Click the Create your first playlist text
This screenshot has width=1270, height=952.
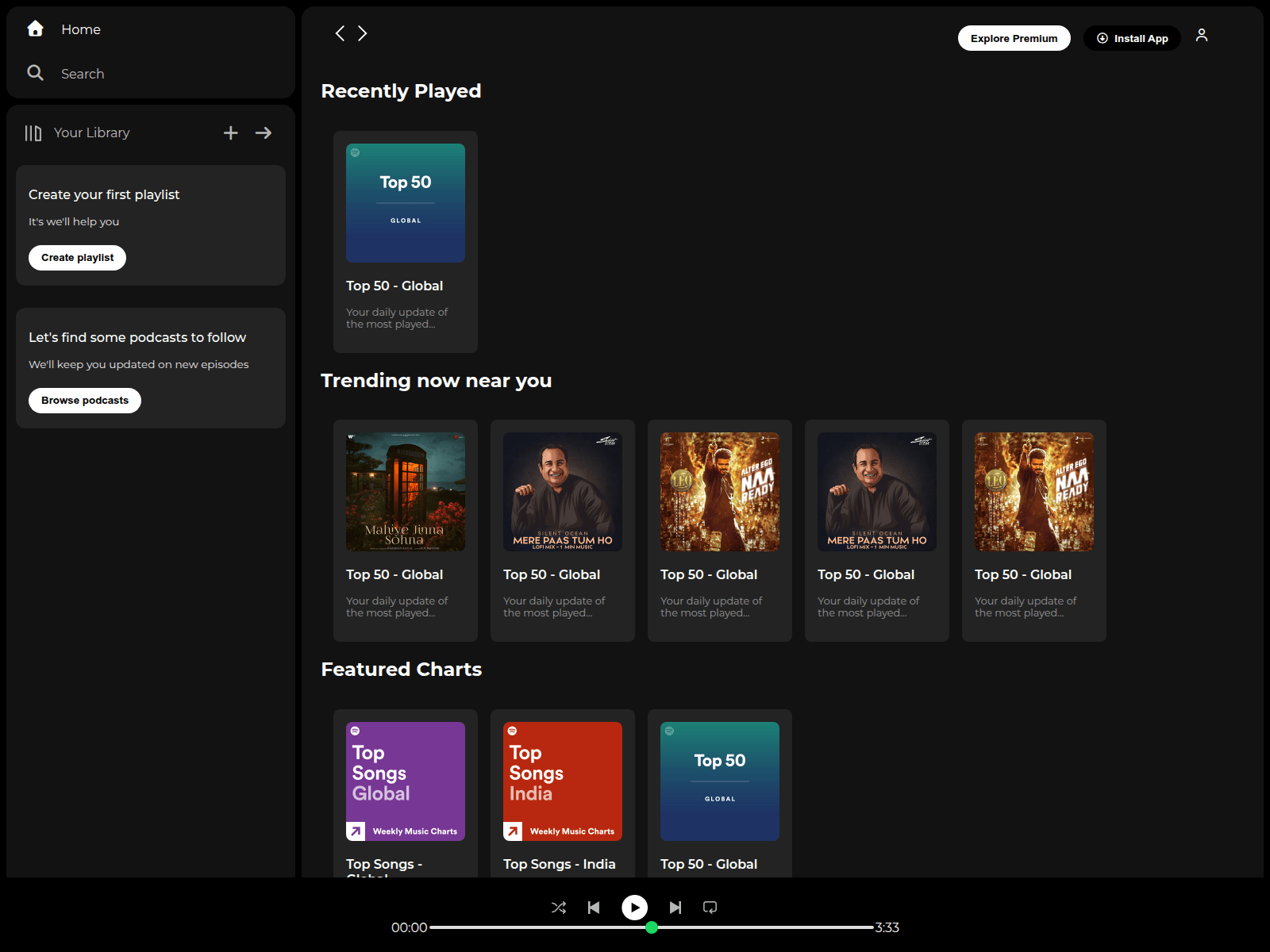coord(104,194)
